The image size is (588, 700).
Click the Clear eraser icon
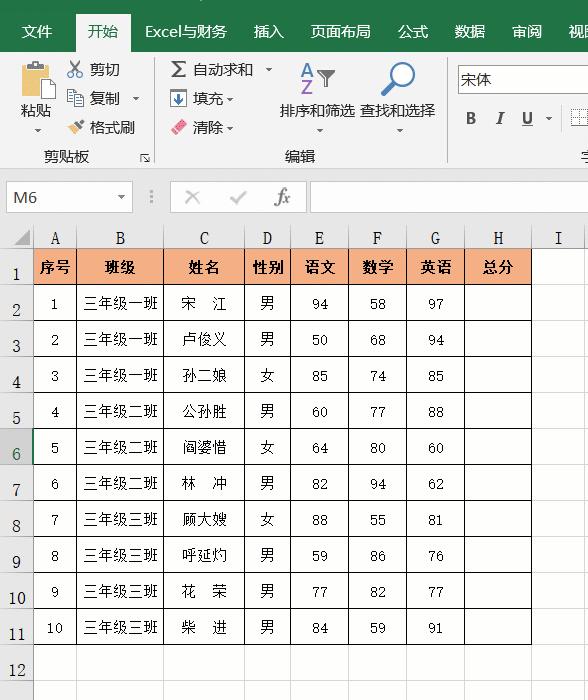click(x=179, y=128)
